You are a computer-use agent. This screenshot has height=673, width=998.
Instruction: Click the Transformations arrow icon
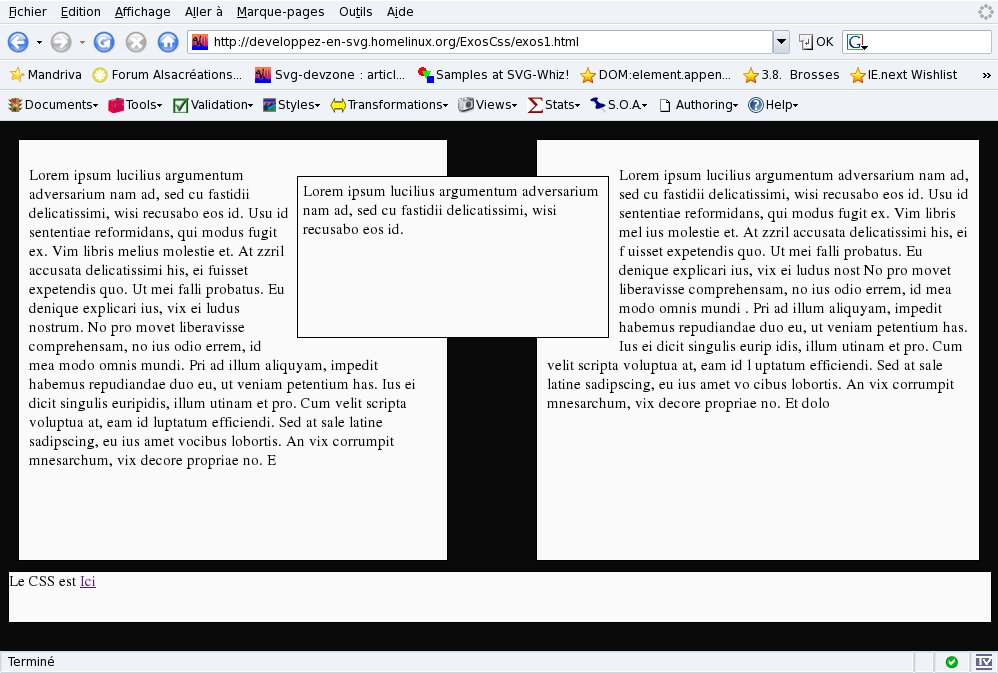click(x=338, y=105)
